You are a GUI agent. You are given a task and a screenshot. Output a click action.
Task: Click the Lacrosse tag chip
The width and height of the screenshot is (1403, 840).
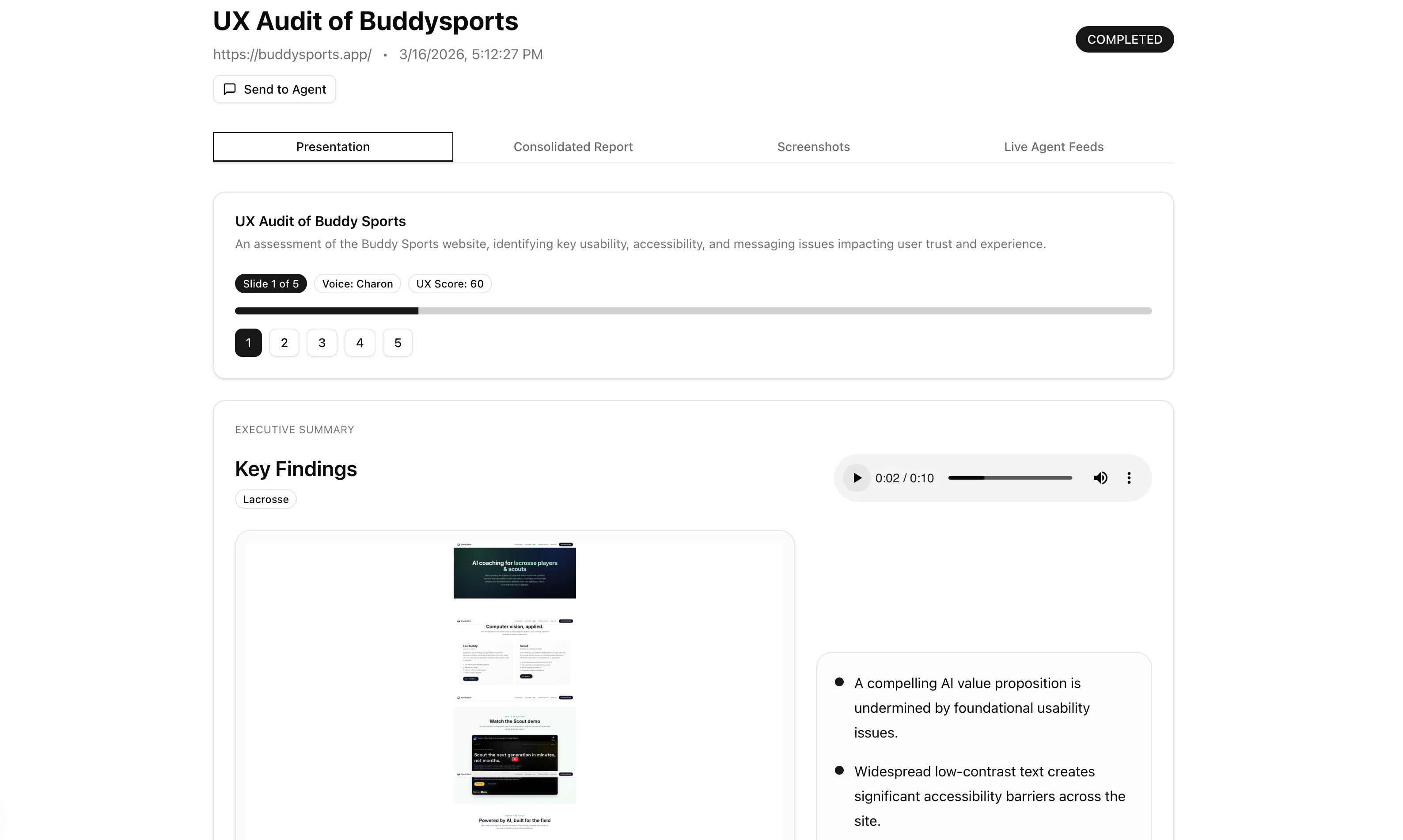point(265,499)
